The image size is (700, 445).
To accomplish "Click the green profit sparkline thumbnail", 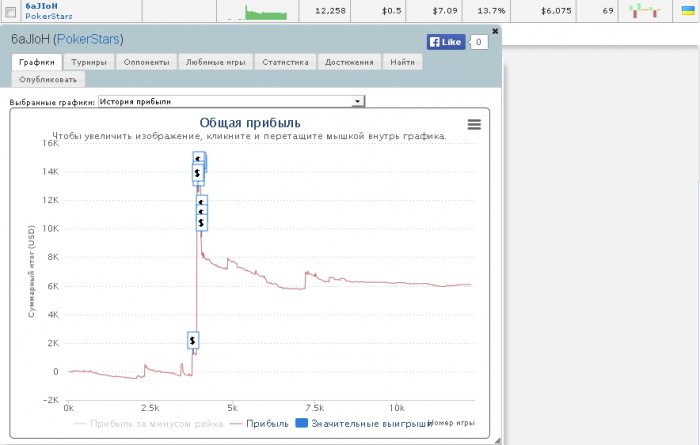I will pyautogui.click(x=266, y=12).
